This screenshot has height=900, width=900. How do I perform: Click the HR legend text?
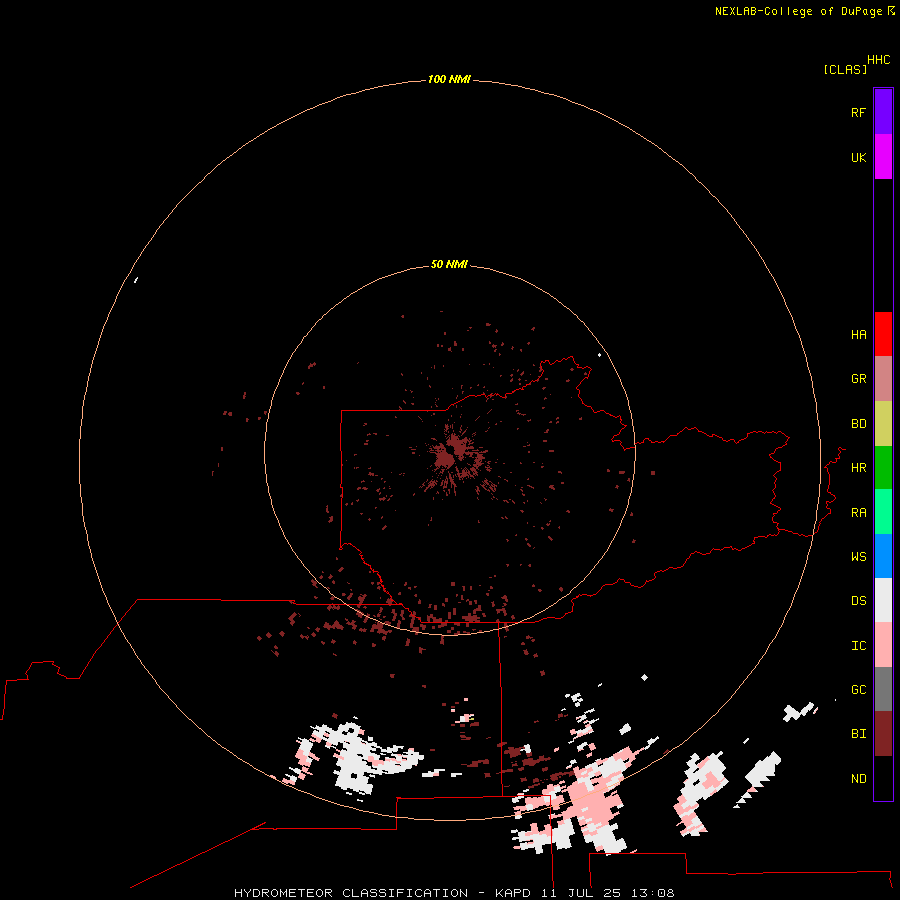(858, 468)
